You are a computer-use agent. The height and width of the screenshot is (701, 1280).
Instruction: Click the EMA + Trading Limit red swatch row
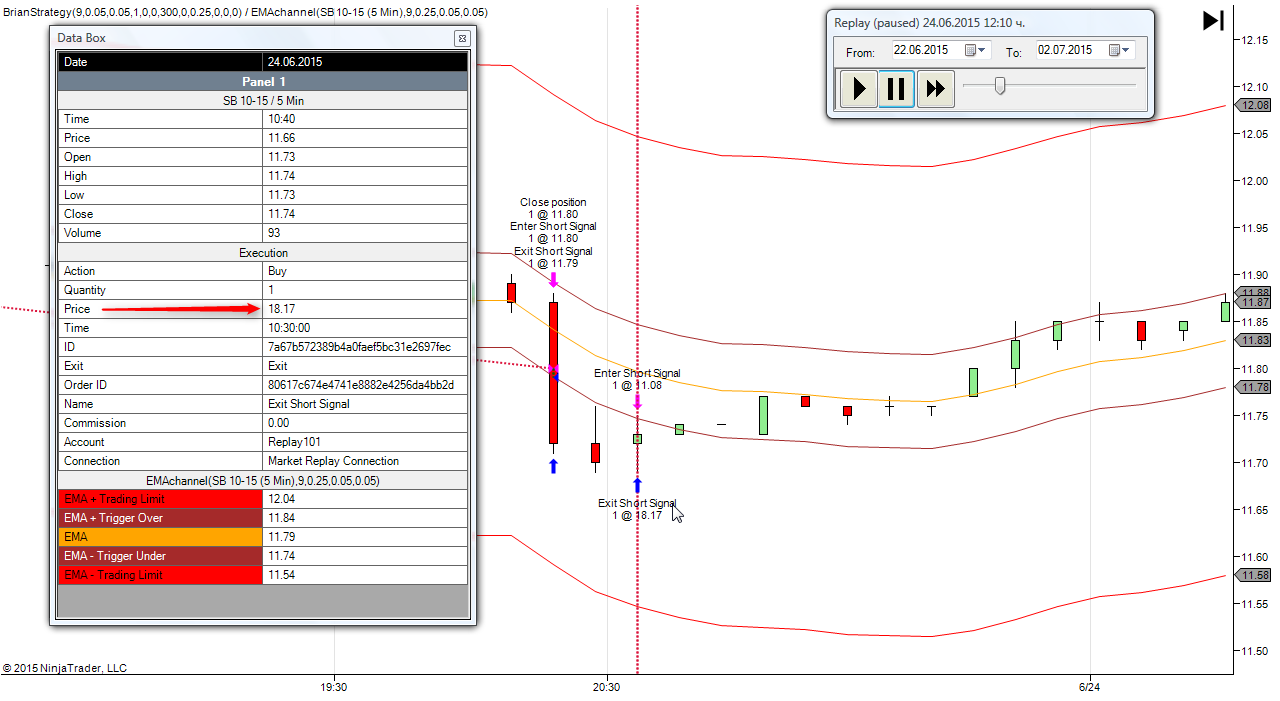(x=161, y=499)
